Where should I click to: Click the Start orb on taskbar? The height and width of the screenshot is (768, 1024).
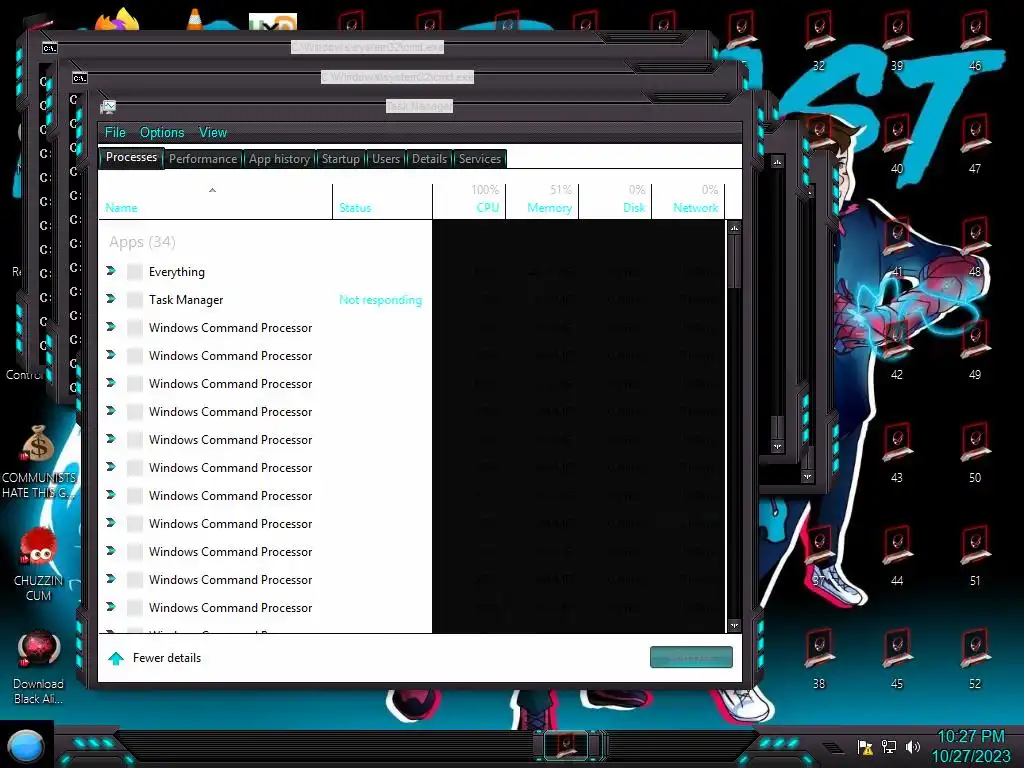pyautogui.click(x=26, y=745)
